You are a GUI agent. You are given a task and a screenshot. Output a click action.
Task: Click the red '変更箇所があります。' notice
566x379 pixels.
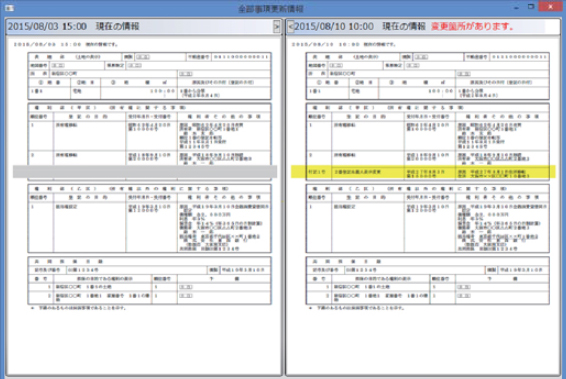click(x=472, y=26)
